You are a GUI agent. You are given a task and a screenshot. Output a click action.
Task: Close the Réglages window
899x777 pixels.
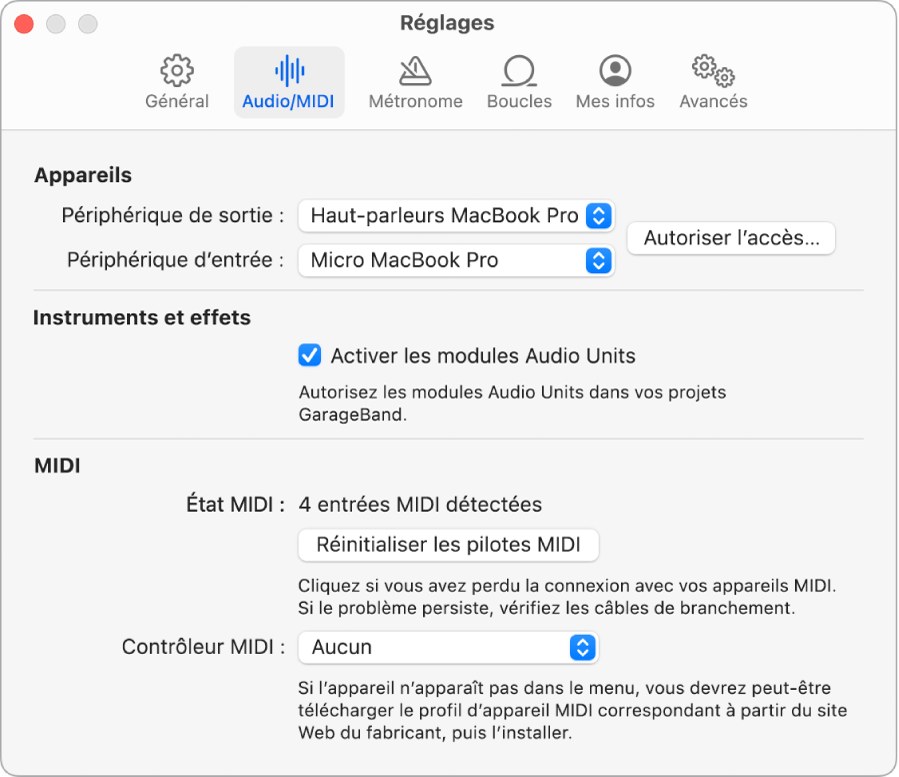(23, 23)
